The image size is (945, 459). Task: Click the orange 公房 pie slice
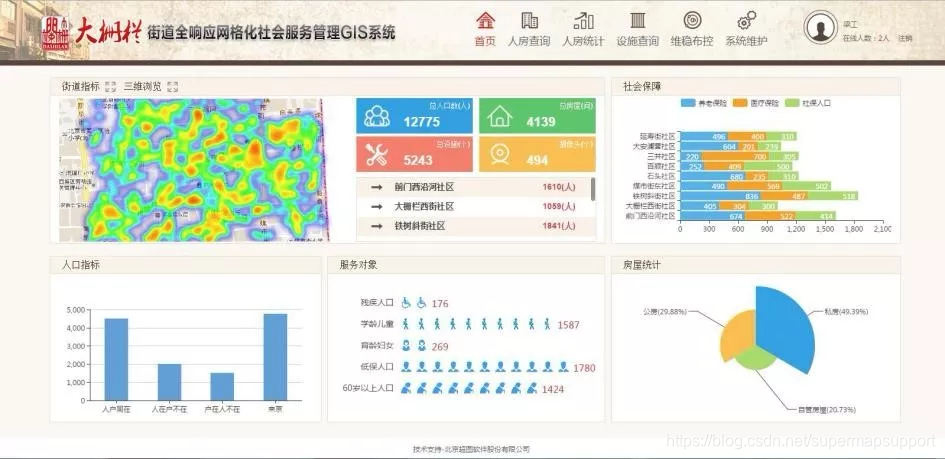point(736,336)
